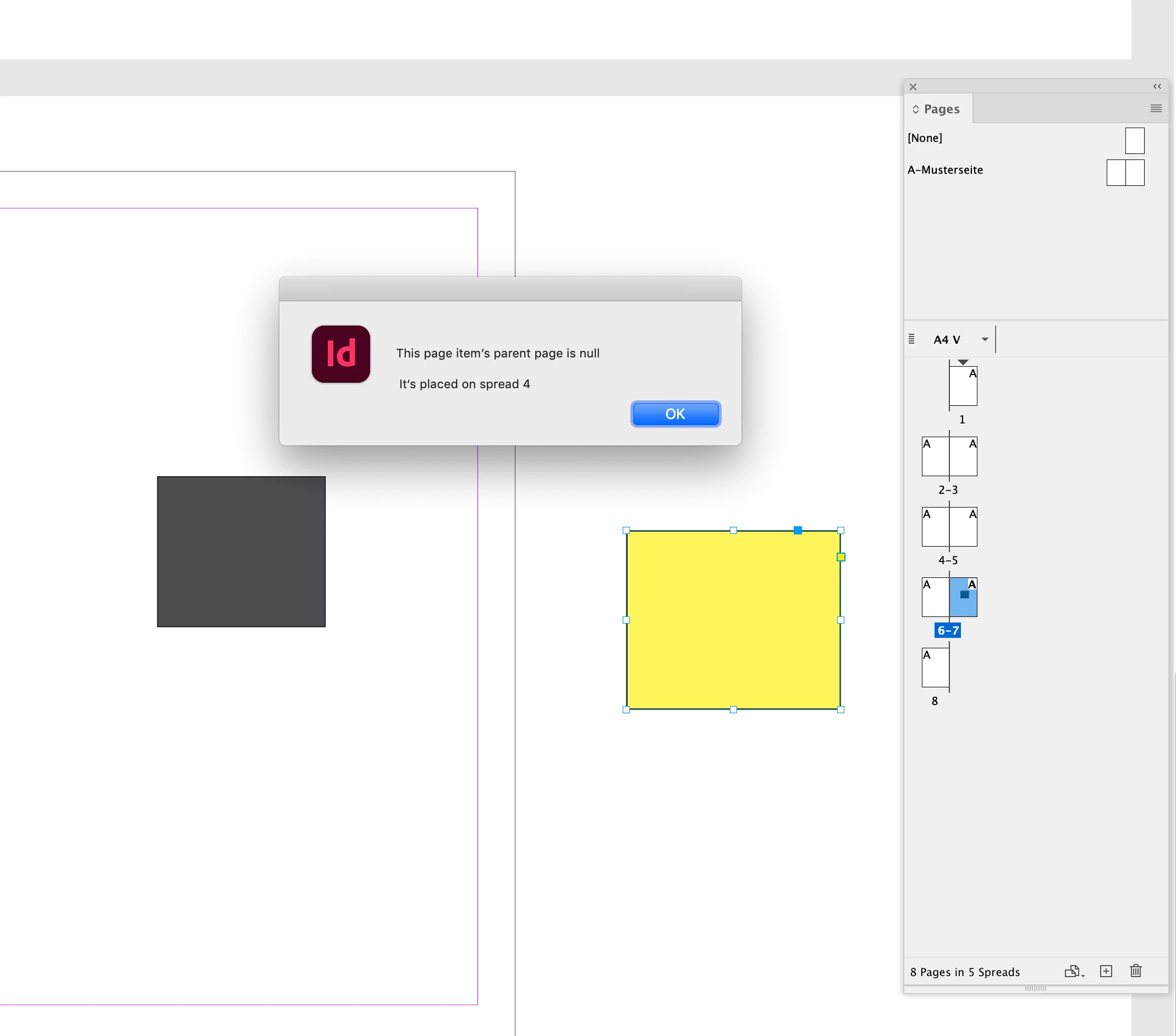Select the Pages tab
The image size is (1176, 1036).
click(941, 109)
